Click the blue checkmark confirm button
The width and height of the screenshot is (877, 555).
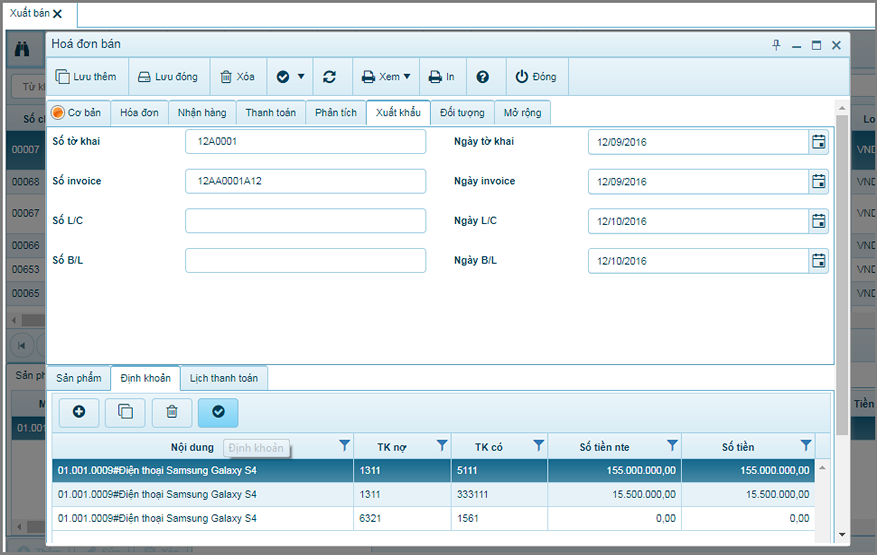[x=218, y=411]
